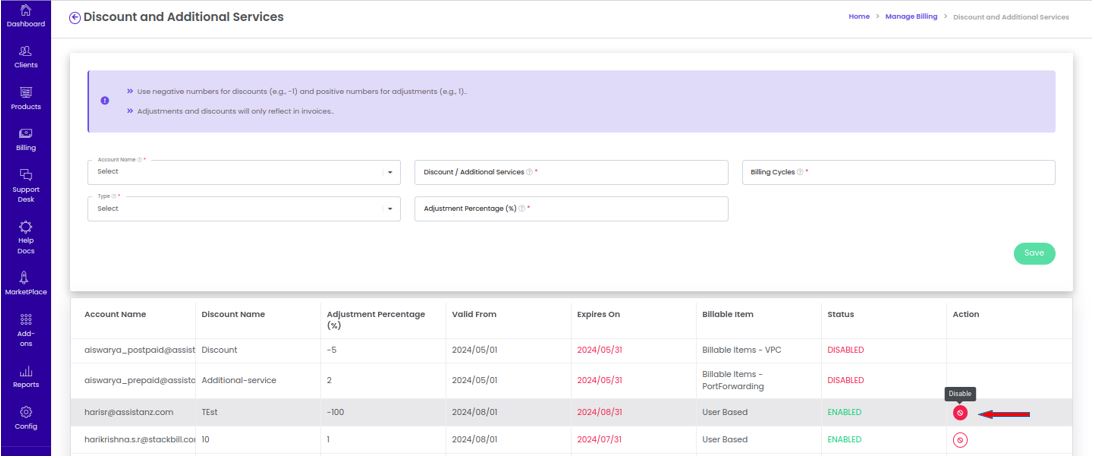Click ENABLED status in harikrishna row

(x=844, y=440)
